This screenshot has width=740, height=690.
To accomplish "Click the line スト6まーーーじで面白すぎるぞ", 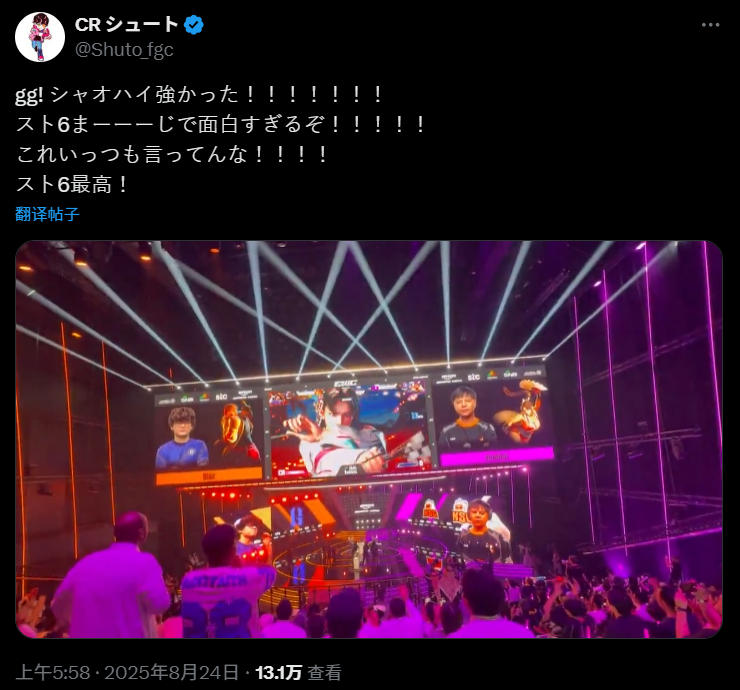I will (x=220, y=124).
